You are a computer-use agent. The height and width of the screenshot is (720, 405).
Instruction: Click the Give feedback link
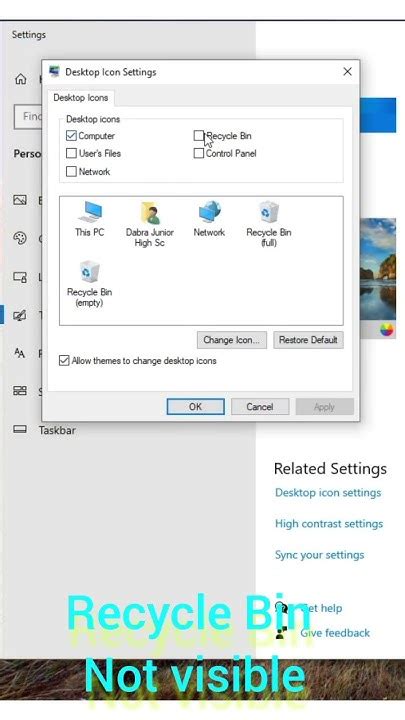[x=335, y=633]
